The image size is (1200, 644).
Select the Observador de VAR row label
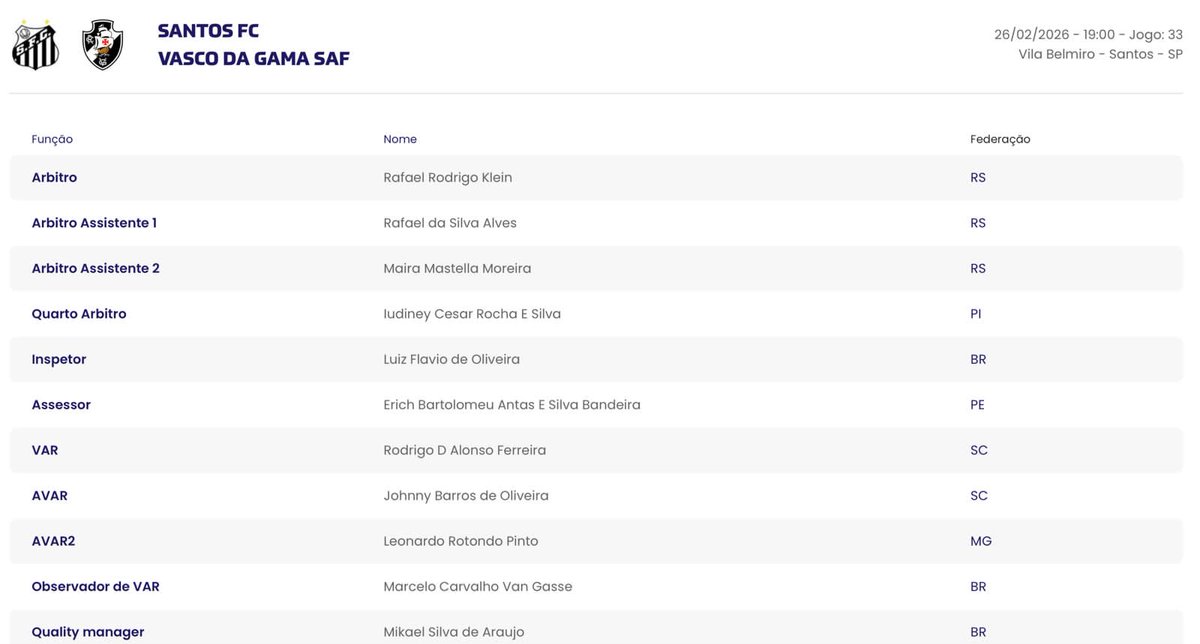coord(95,587)
